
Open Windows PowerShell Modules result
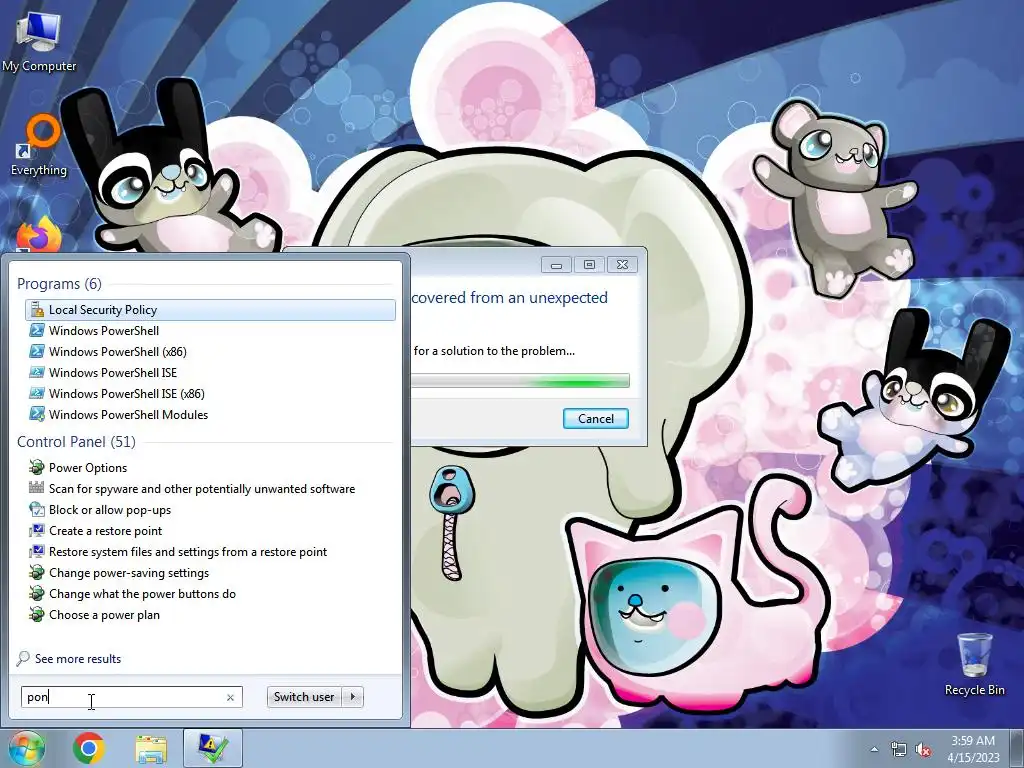pos(210,414)
